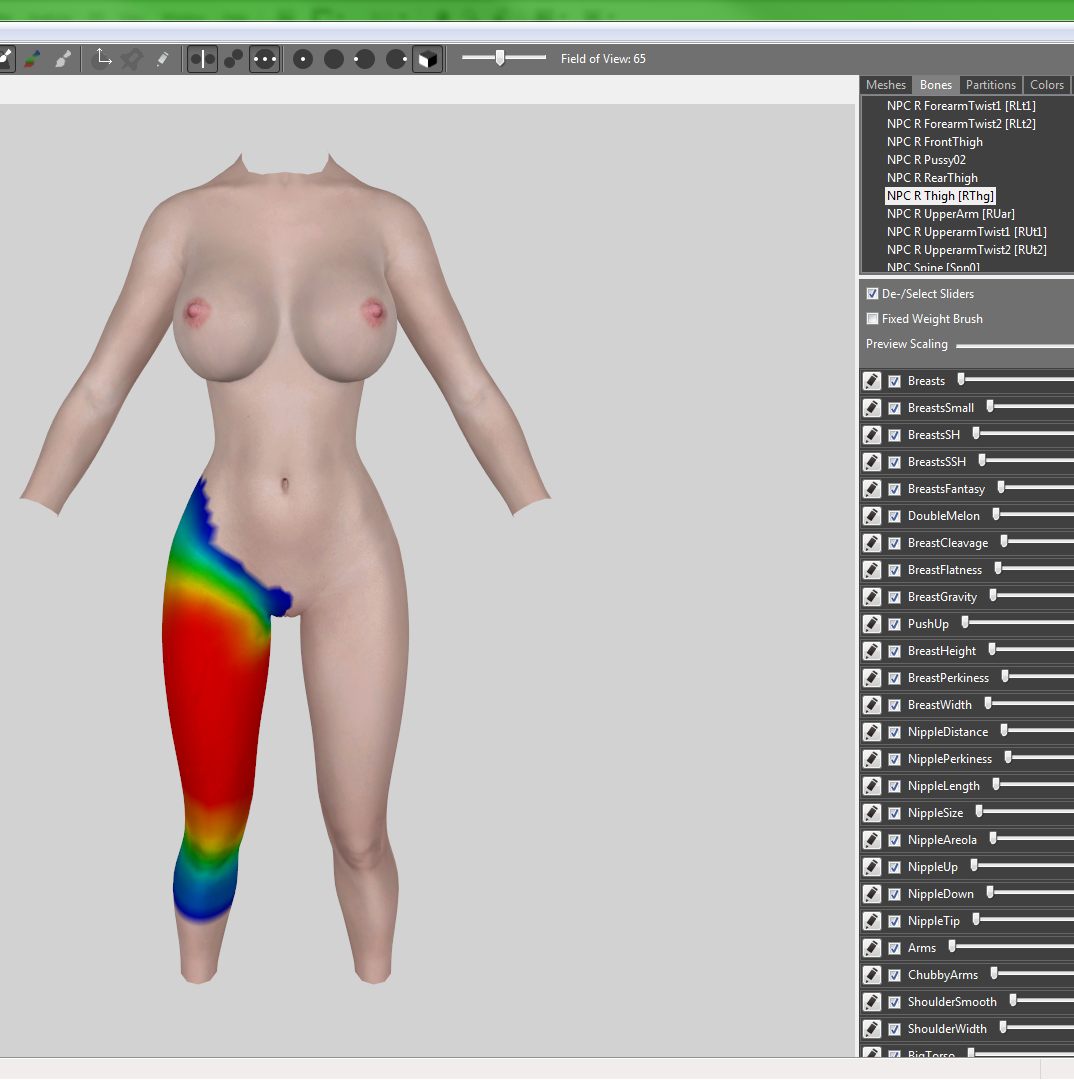
Task: Toggle the three-dot global brush collision icon
Action: 265,59
